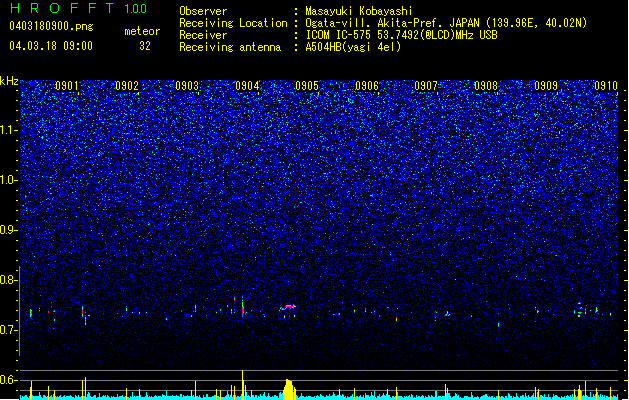Viewport: 629px width, 400px height.
Task: Click the 0910 time marker
Action: pos(606,86)
